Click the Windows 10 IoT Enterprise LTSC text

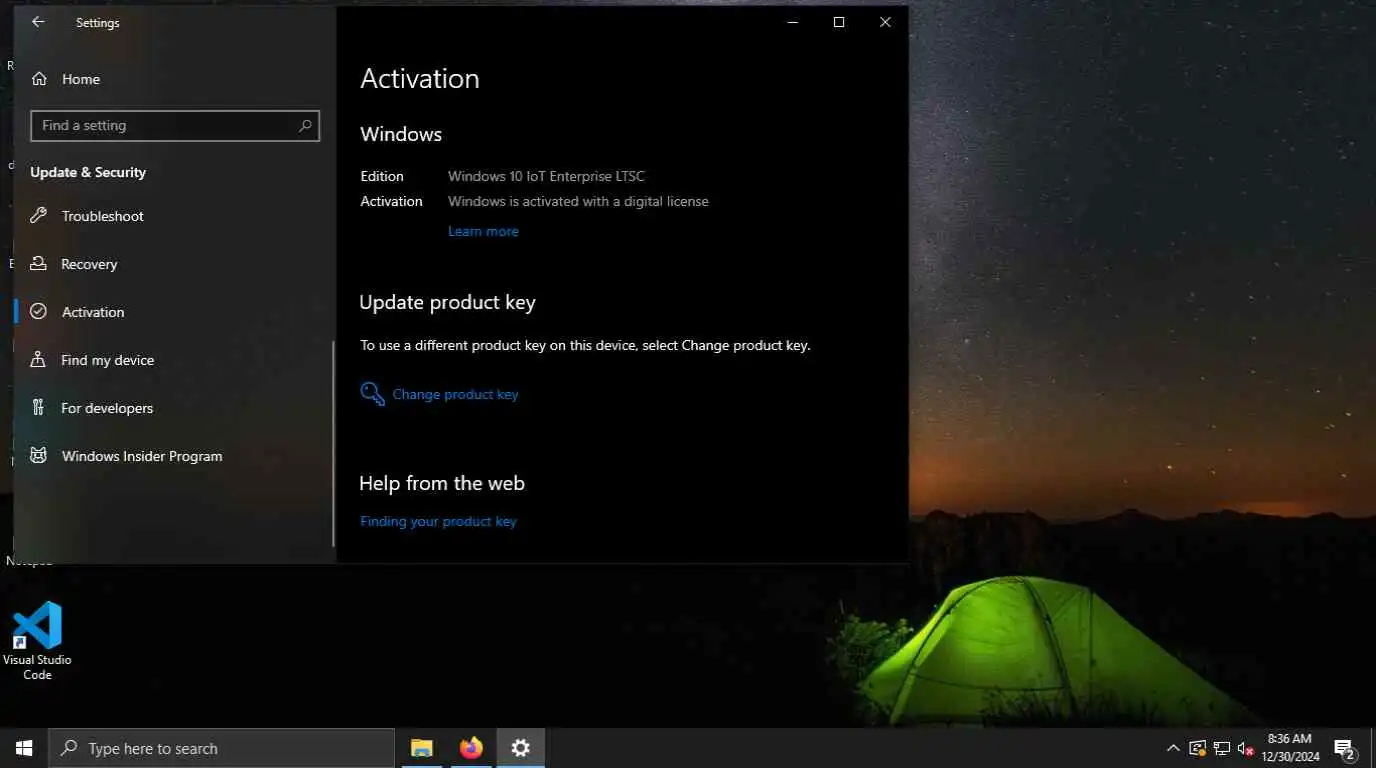546,176
